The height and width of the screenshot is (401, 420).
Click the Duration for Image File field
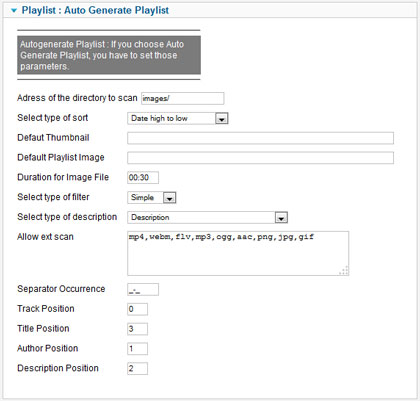(x=143, y=177)
